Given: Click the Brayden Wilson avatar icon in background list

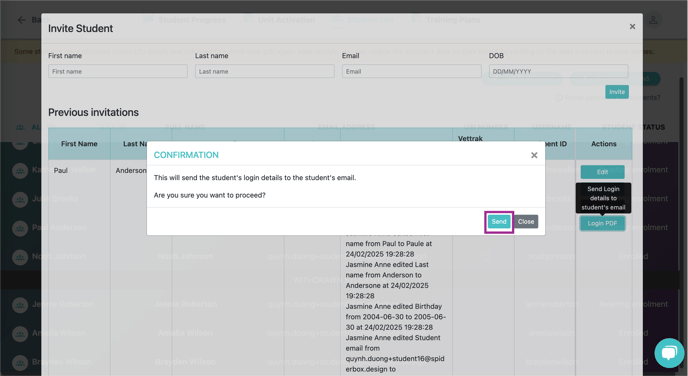Looking at the screenshot, I should tap(20, 362).
